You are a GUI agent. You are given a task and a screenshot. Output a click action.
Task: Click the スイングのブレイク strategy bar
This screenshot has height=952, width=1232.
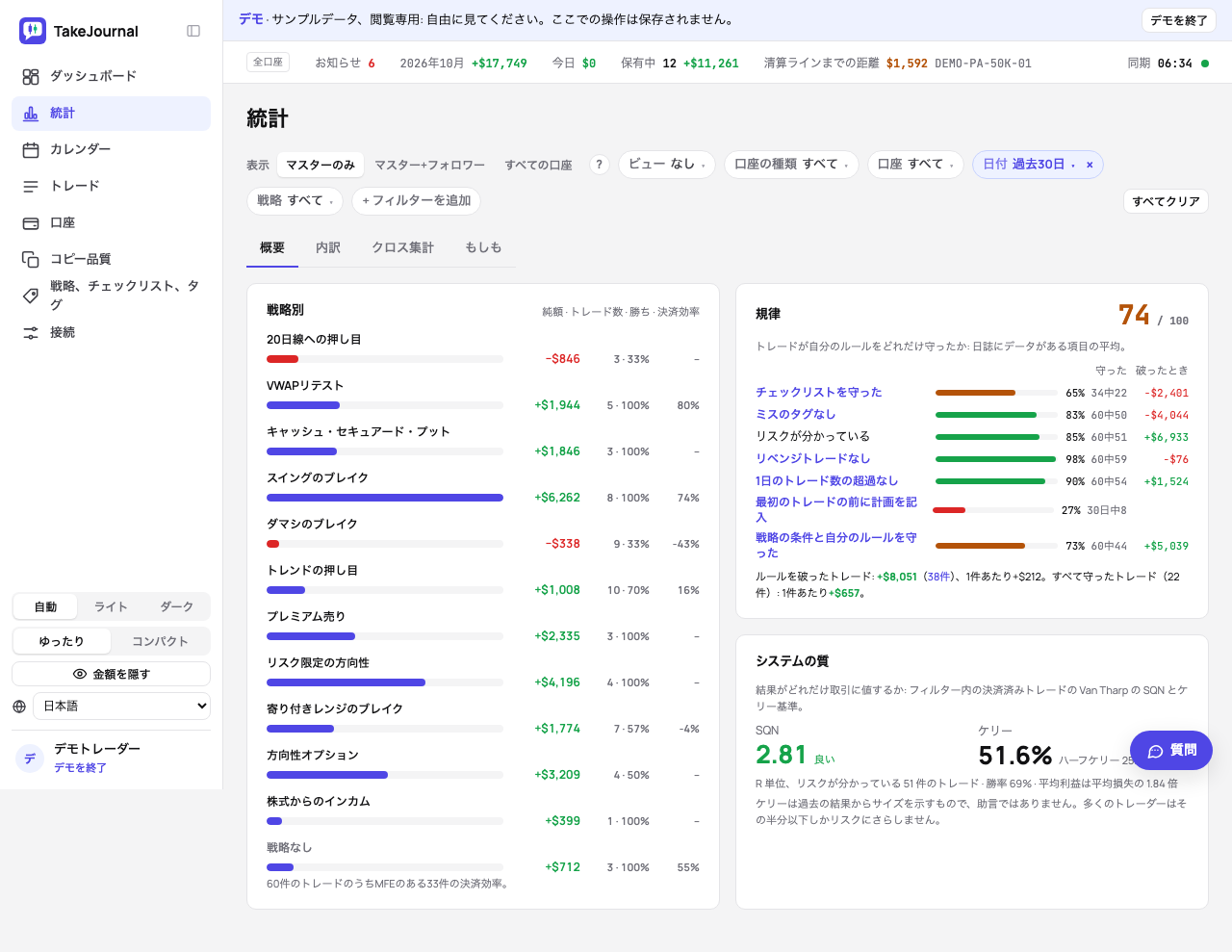tap(385, 498)
